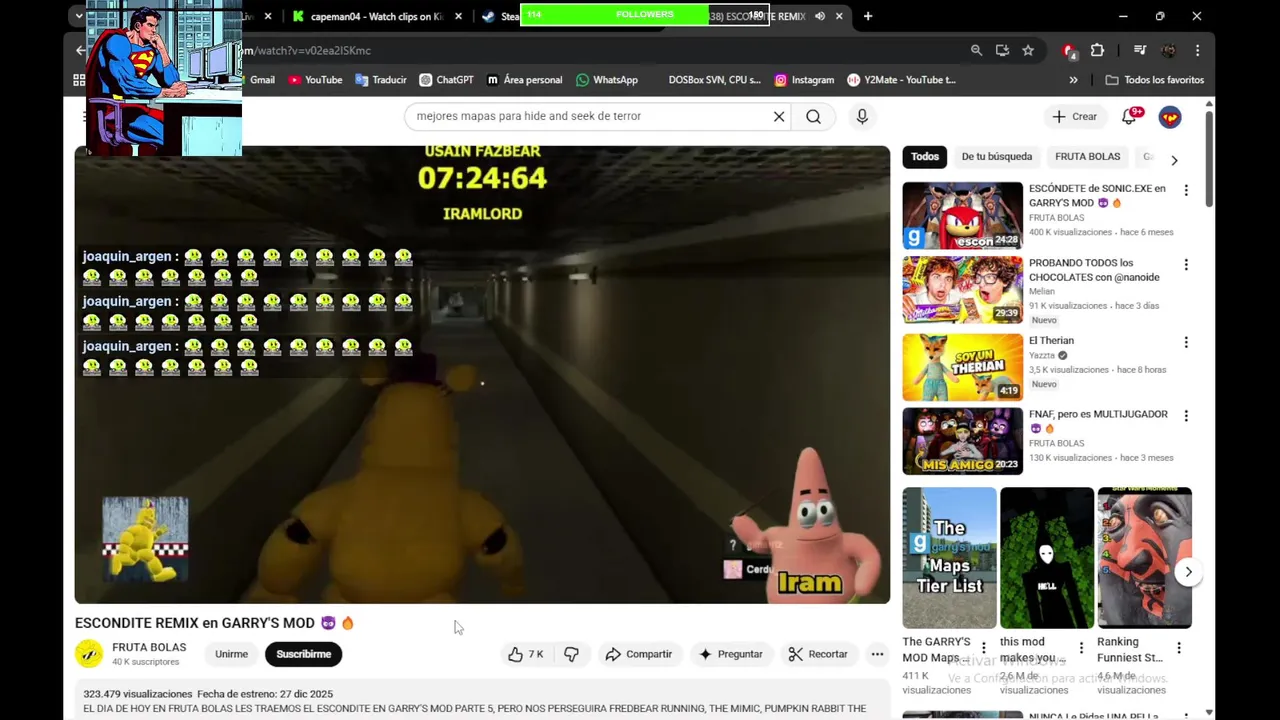Open the El Therian video thumbnail
The image size is (1280, 720).
tap(962, 367)
